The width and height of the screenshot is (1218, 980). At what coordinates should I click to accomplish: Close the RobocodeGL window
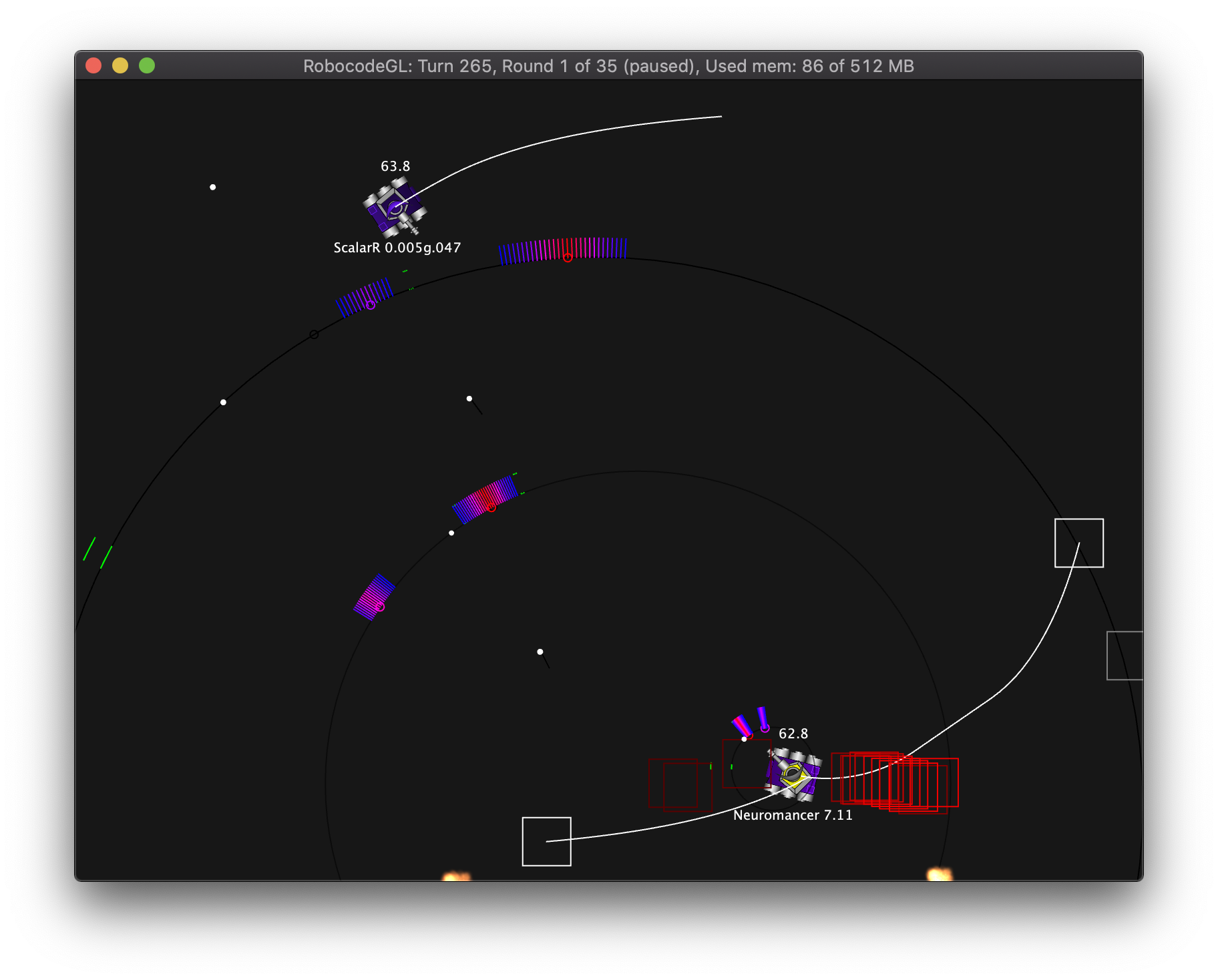pyautogui.click(x=93, y=65)
